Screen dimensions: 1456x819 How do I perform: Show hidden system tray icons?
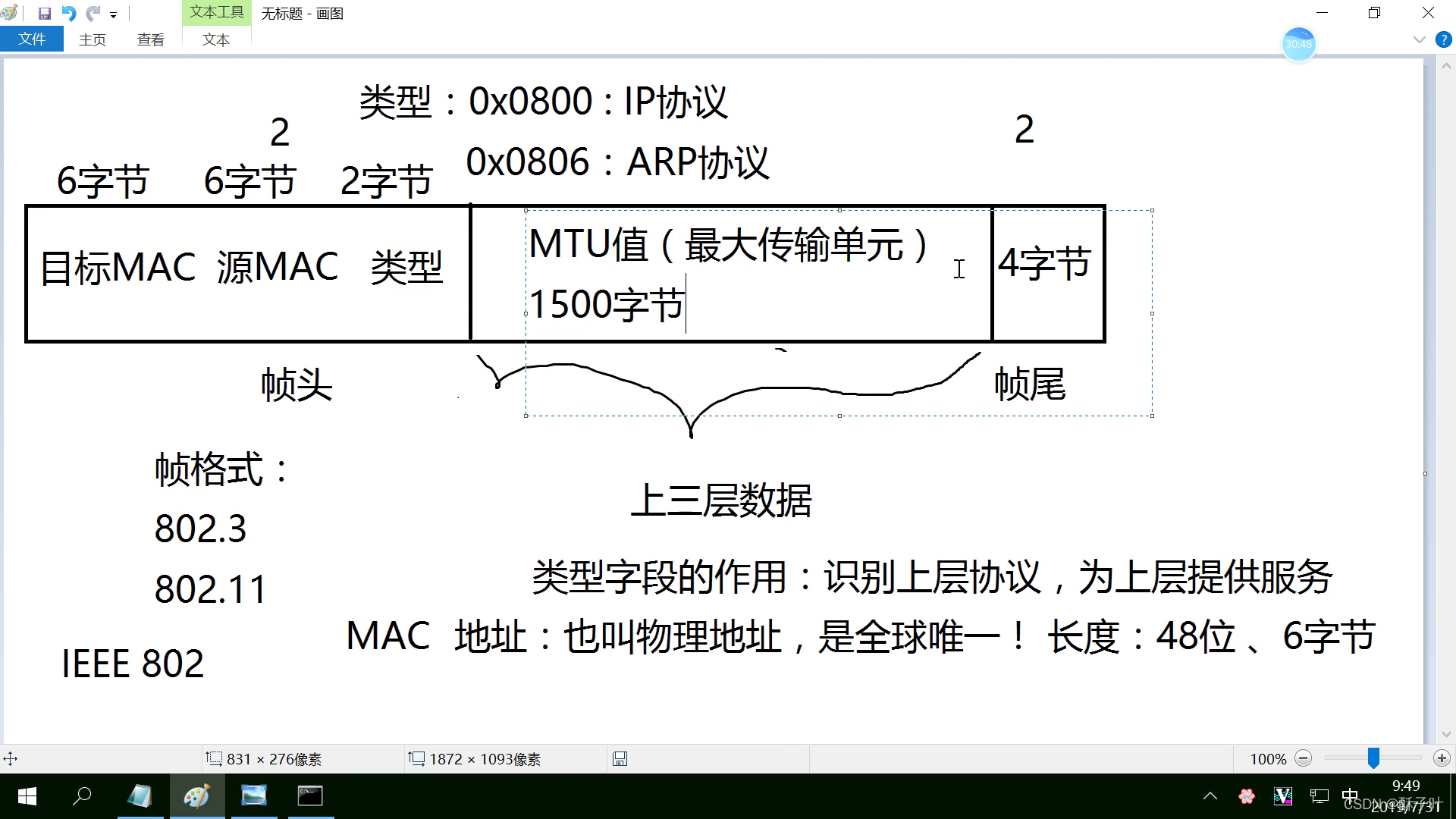tap(1210, 795)
